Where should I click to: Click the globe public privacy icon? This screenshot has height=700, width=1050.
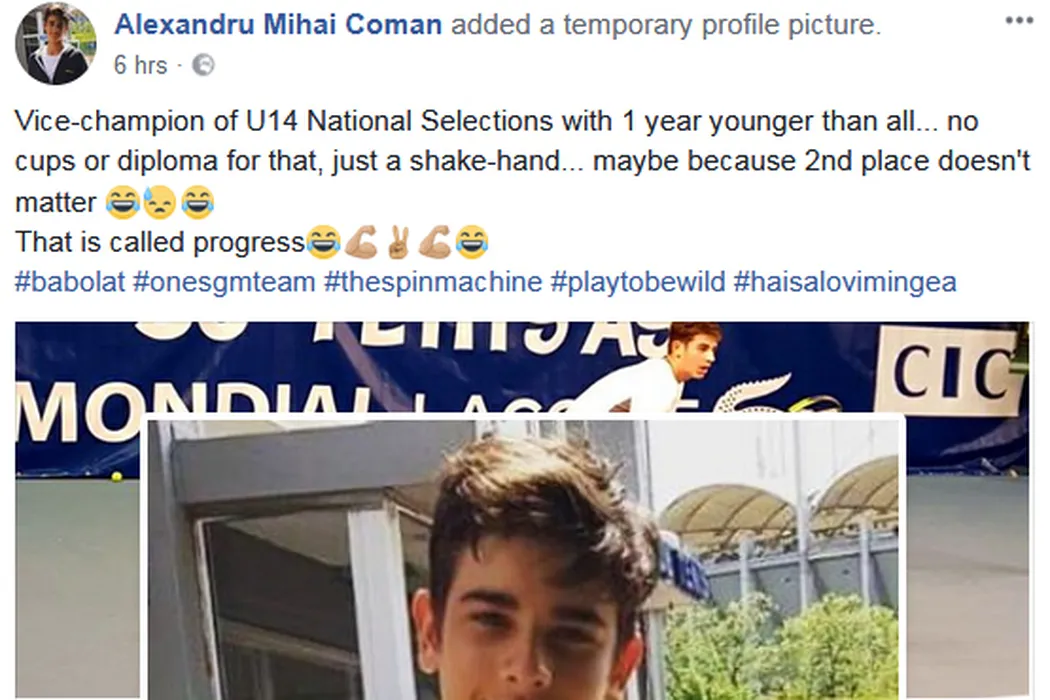tap(201, 66)
